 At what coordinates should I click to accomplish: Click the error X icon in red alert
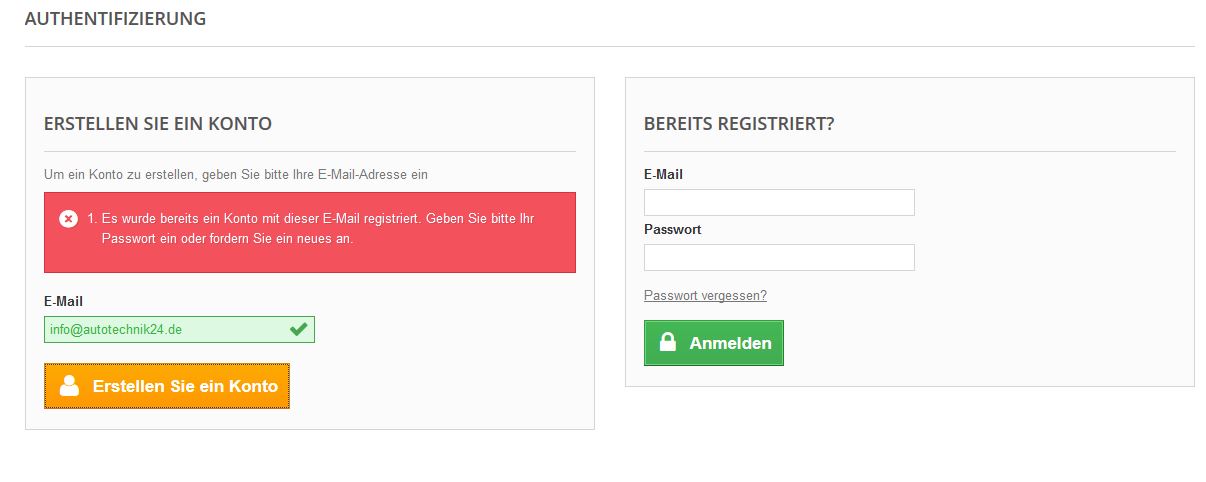[68, 218]
